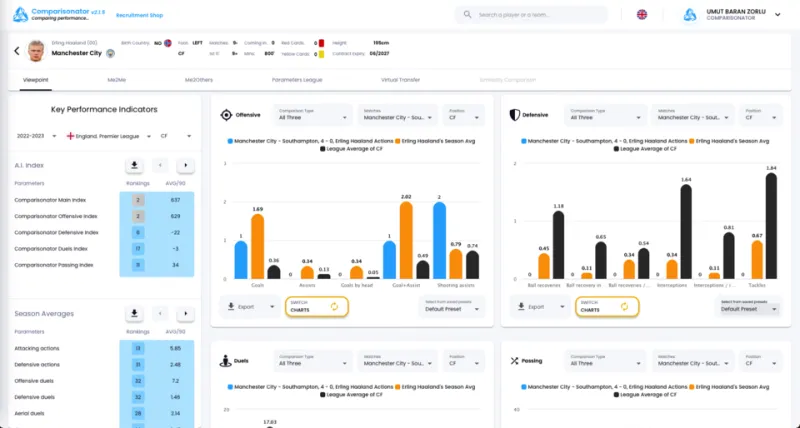Open Offensive Position dropdown

point(464,115)
